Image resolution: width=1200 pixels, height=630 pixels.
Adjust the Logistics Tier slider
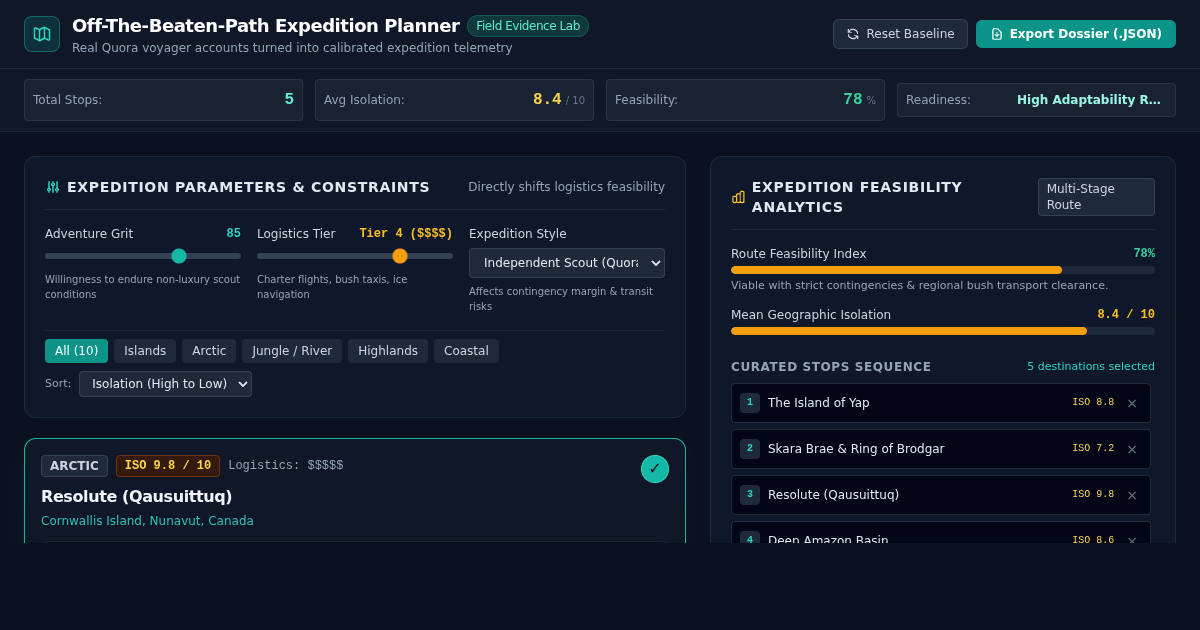pos(355,256)
